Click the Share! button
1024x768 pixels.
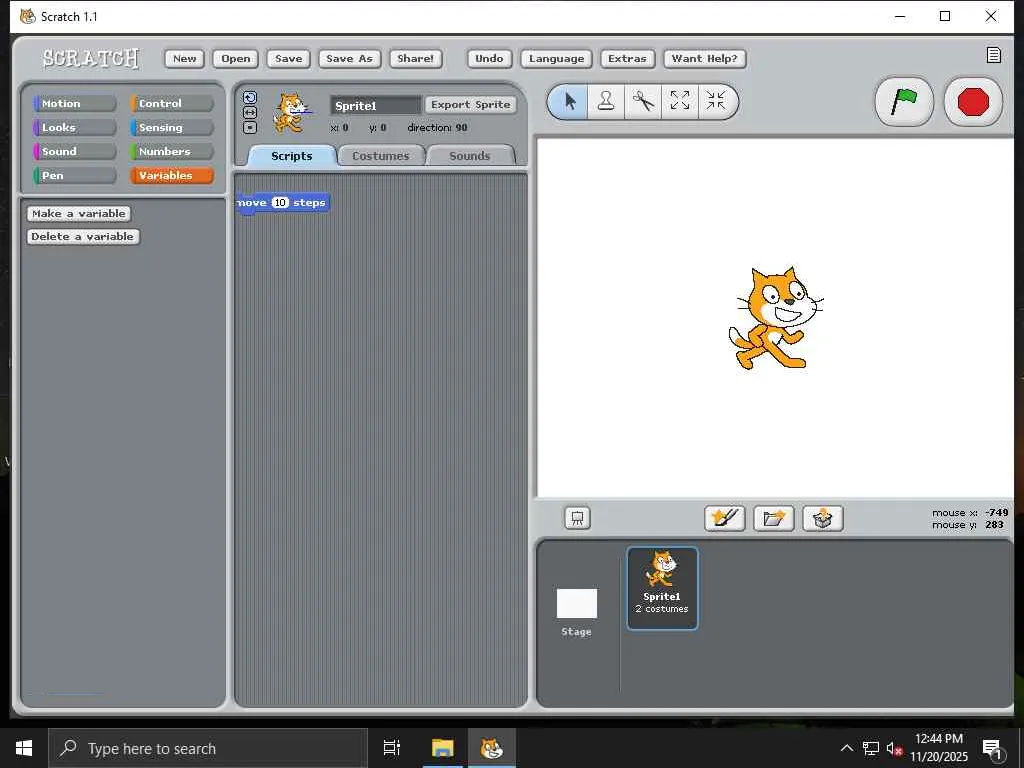[x=415, y=59]
